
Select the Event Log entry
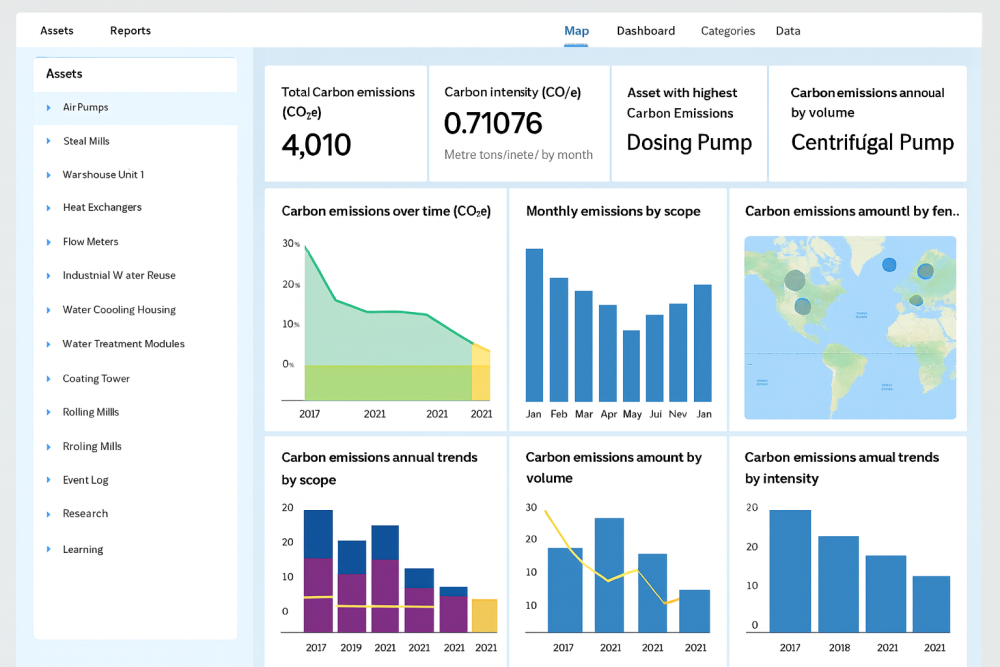click(85, 480)
